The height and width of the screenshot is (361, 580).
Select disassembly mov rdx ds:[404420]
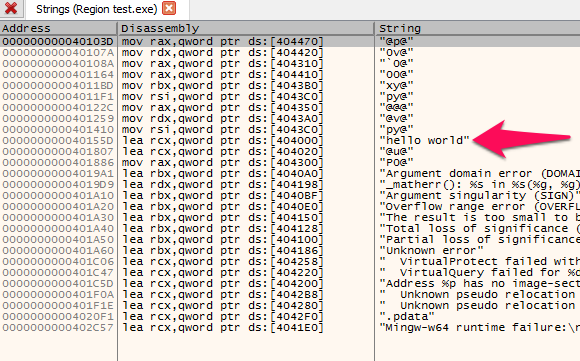(223, 53)
